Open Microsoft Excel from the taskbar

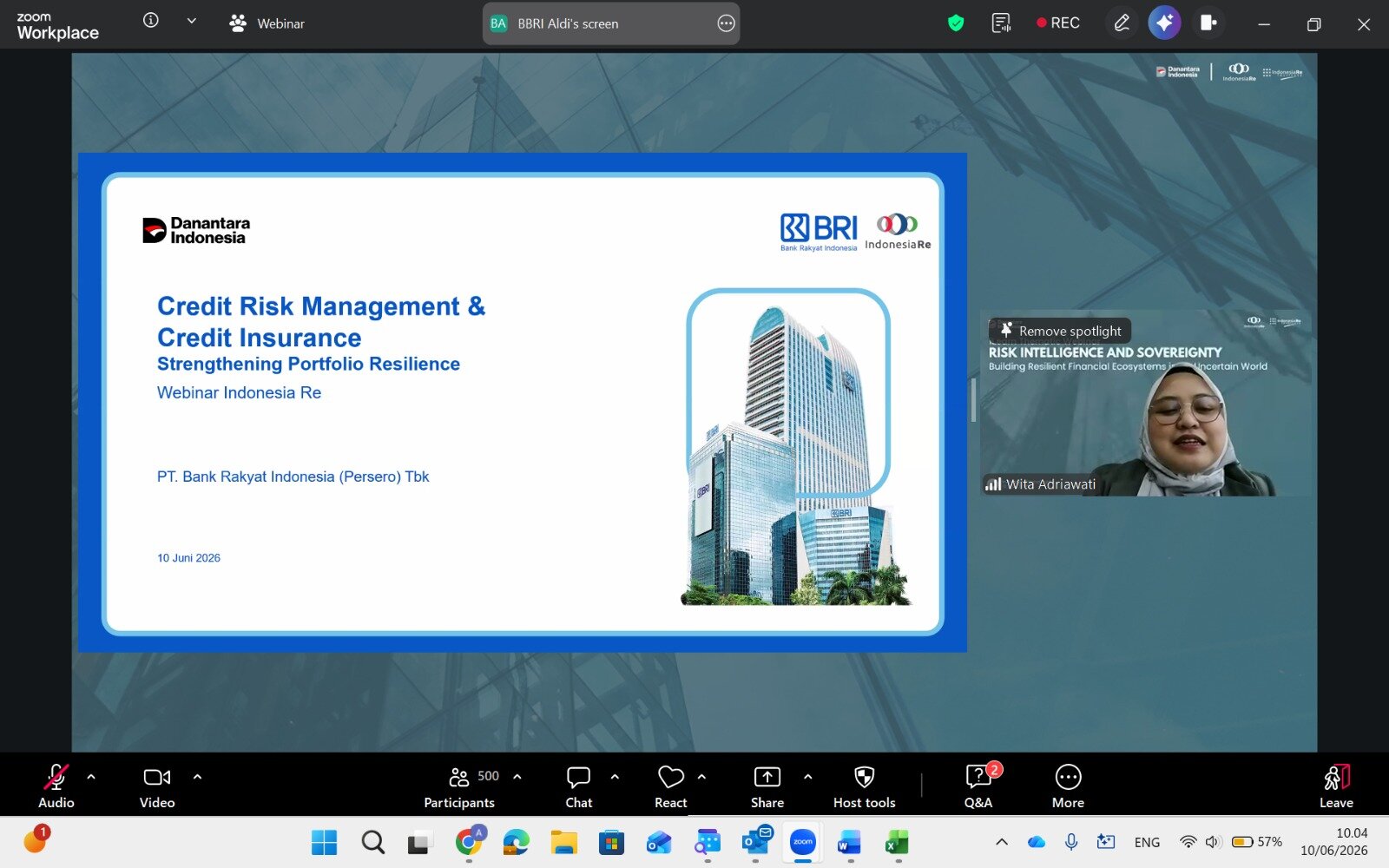898,842
